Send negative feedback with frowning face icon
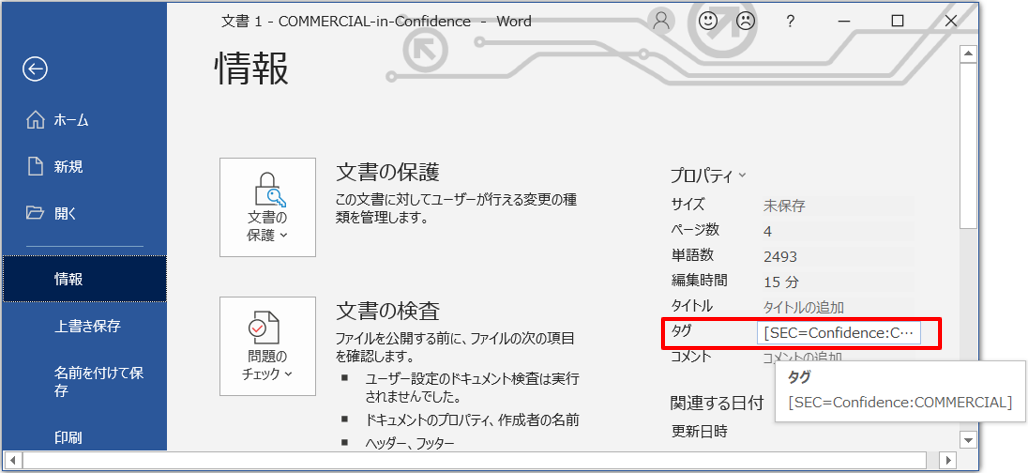This screenshot has width=1028, height=473. click(x=745, y=21)
